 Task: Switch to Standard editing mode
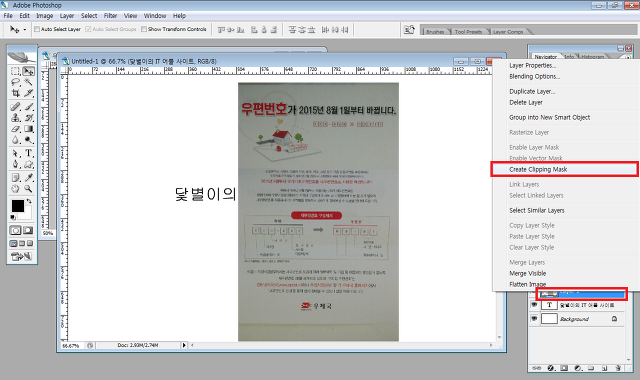coord(16,231)
